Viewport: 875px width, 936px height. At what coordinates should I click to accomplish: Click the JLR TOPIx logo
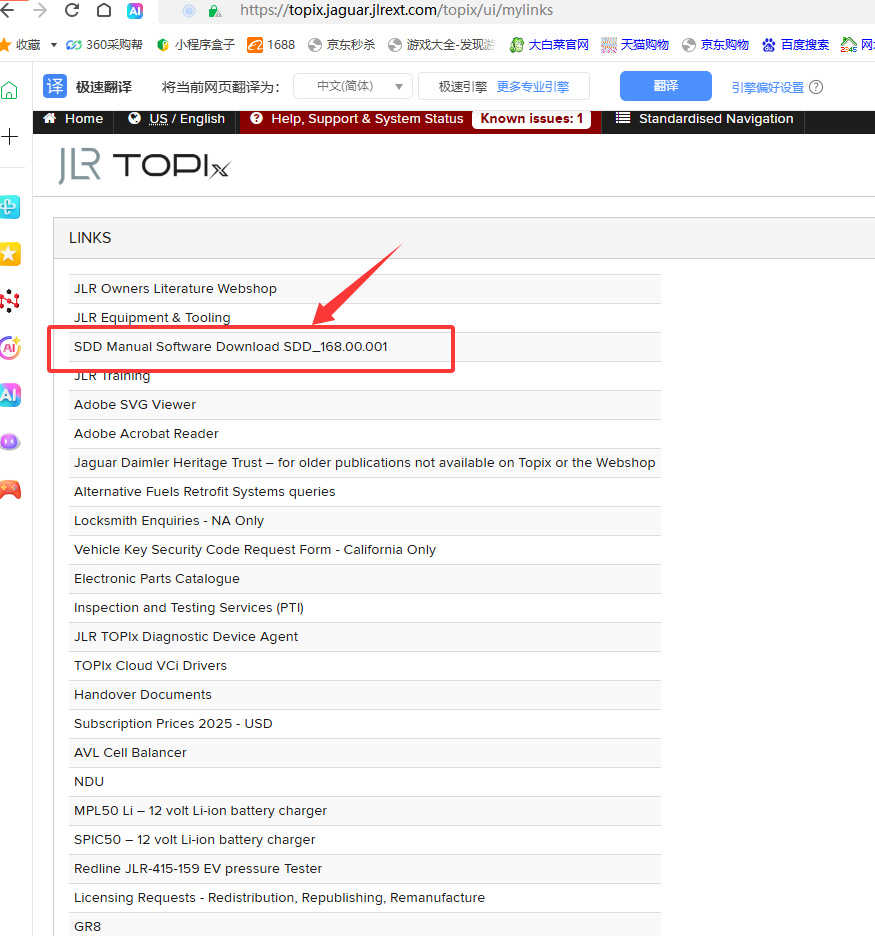coord(144,165)
